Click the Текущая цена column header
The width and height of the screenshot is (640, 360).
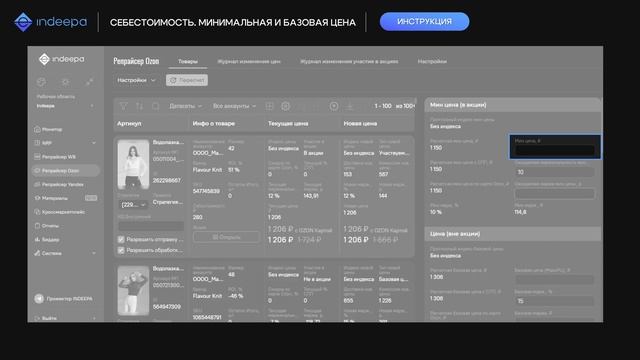click(288, 123)
